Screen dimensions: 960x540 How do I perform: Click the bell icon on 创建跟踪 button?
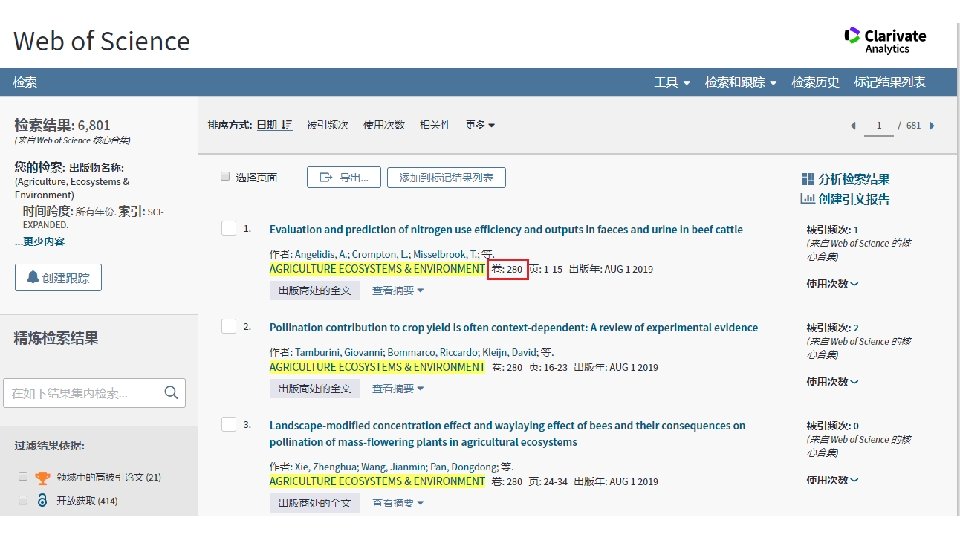pos(32,277)
